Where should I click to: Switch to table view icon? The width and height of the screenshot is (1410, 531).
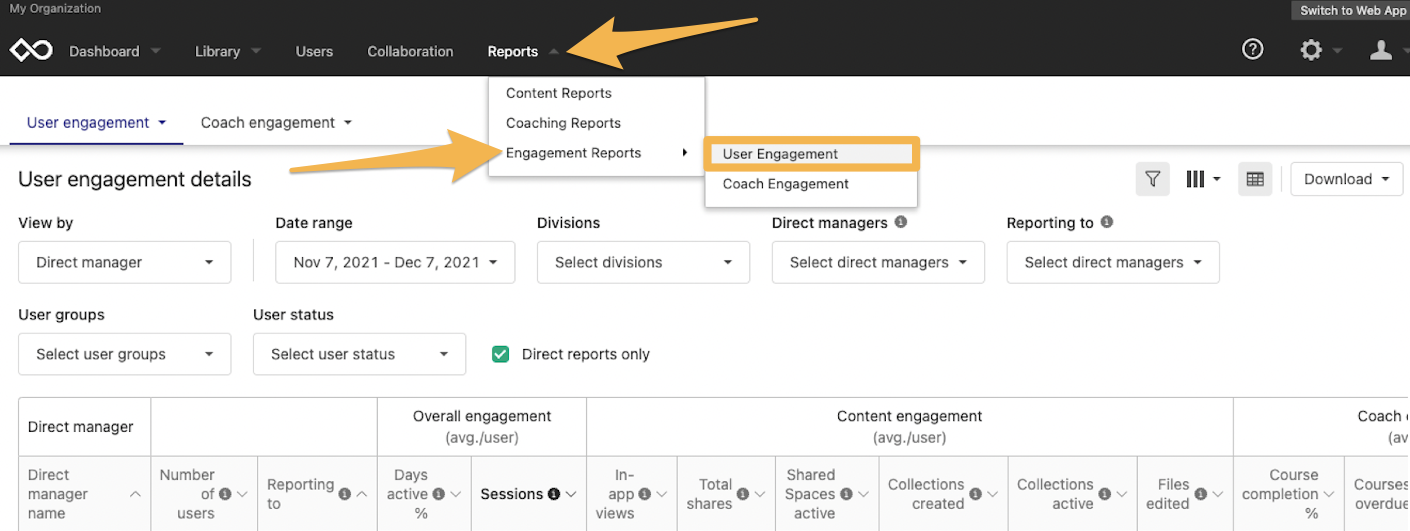[x=1255, y=179]
